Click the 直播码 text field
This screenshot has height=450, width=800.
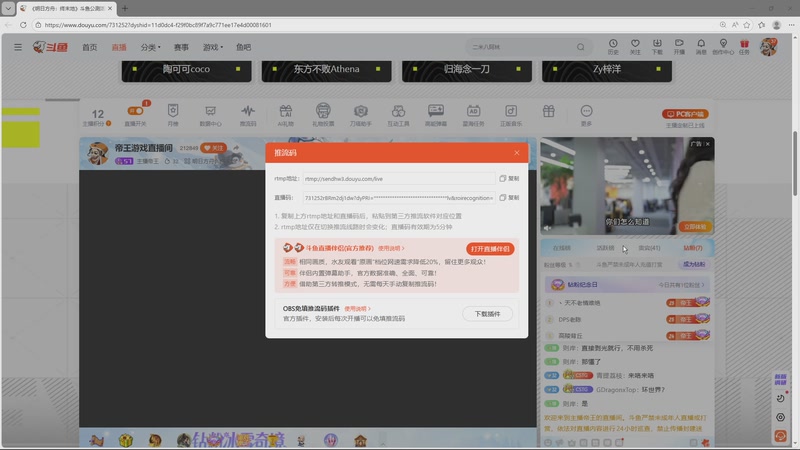(398, 197)
